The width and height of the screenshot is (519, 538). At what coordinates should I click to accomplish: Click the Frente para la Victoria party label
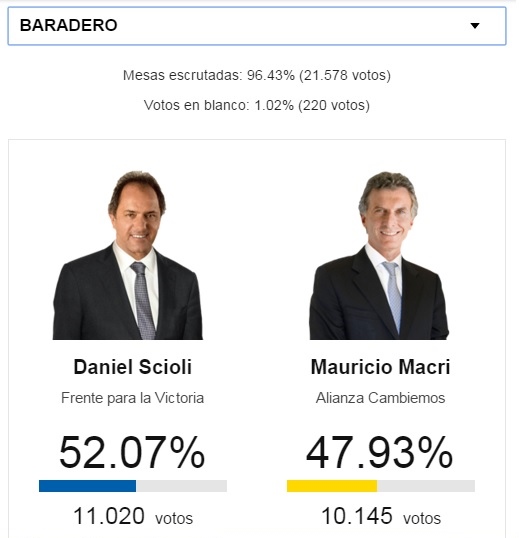point(132,398)
